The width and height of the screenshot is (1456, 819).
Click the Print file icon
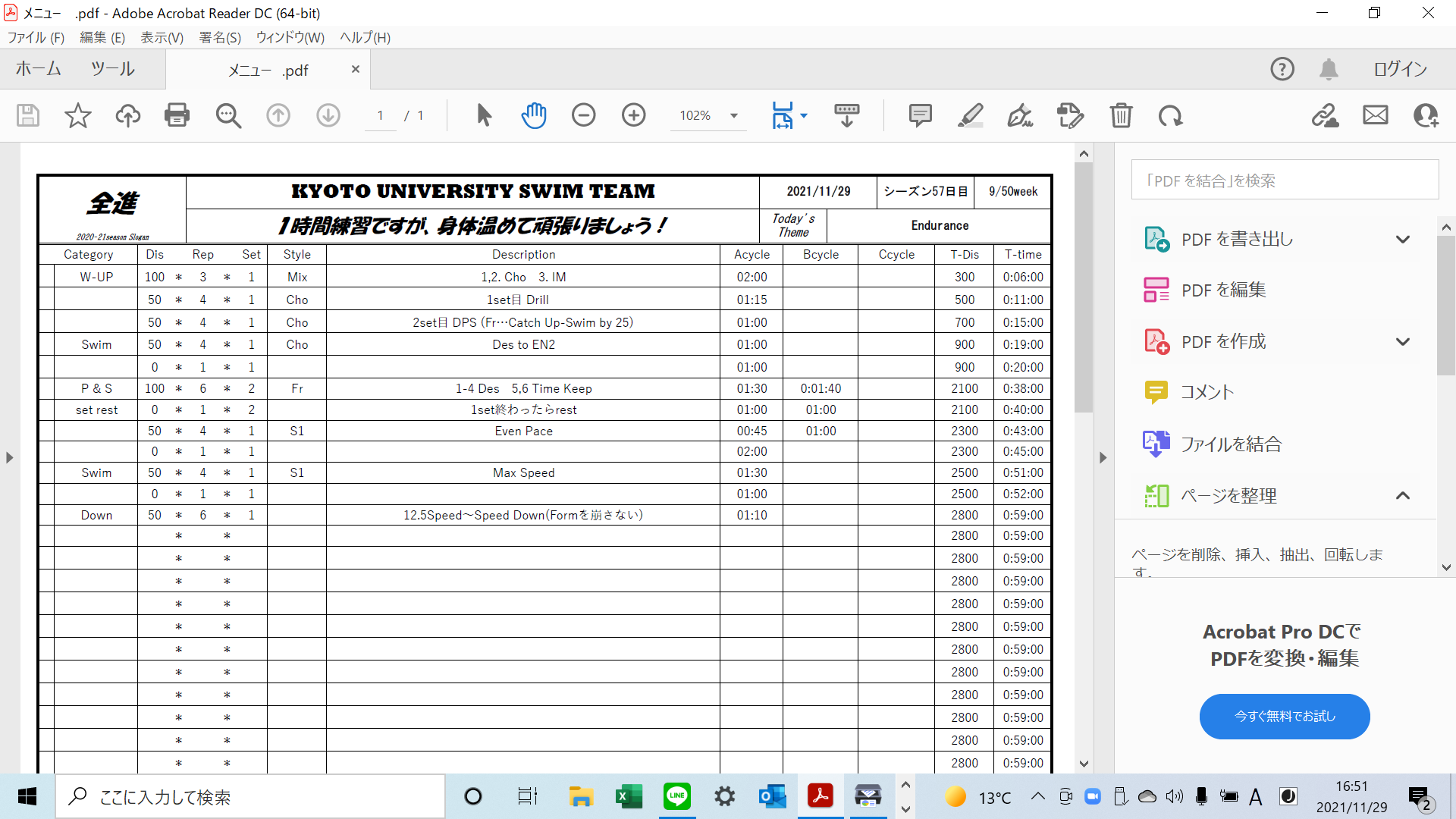point(177,115)
